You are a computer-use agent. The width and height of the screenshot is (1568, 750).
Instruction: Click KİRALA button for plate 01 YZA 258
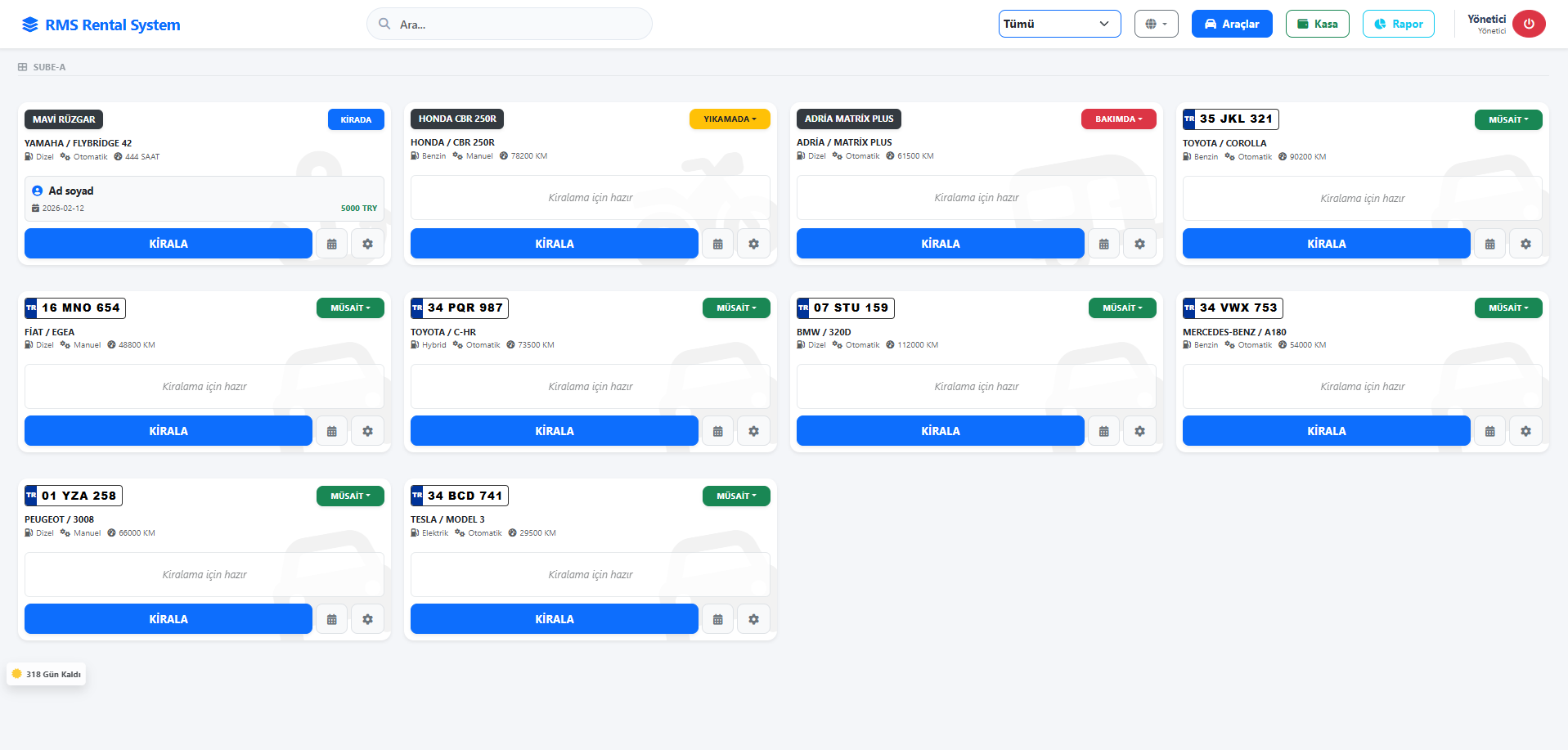(x=168, y=619)
